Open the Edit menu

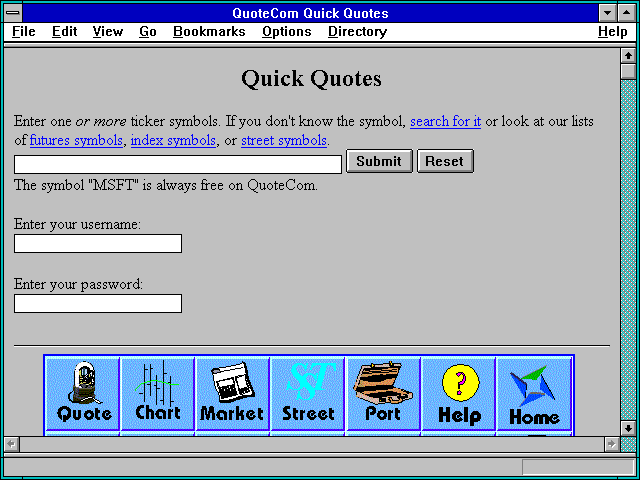coord(64,31)
